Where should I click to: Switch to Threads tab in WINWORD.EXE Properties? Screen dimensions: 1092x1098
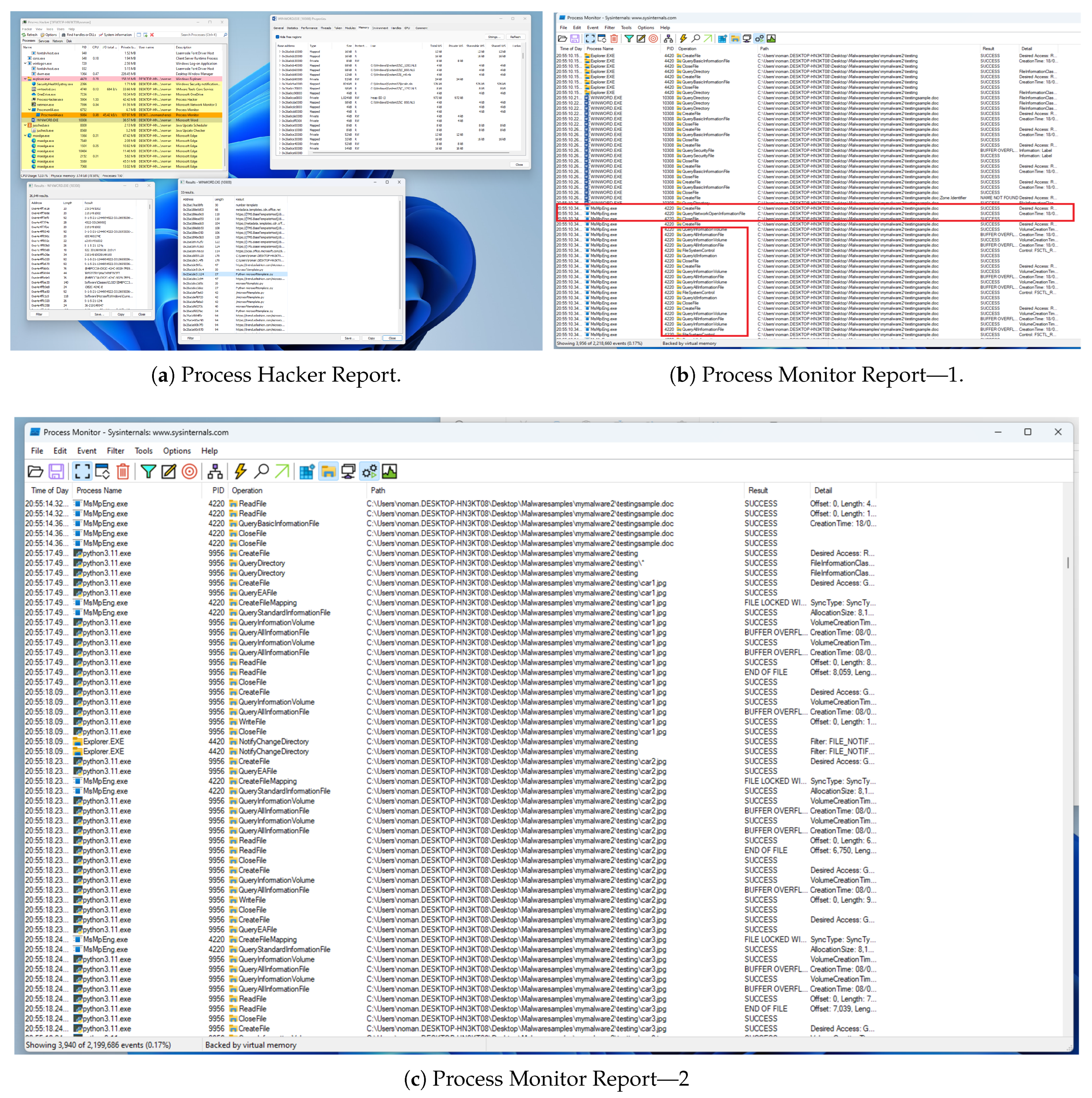pyautogui.click(x=326, y=28)
